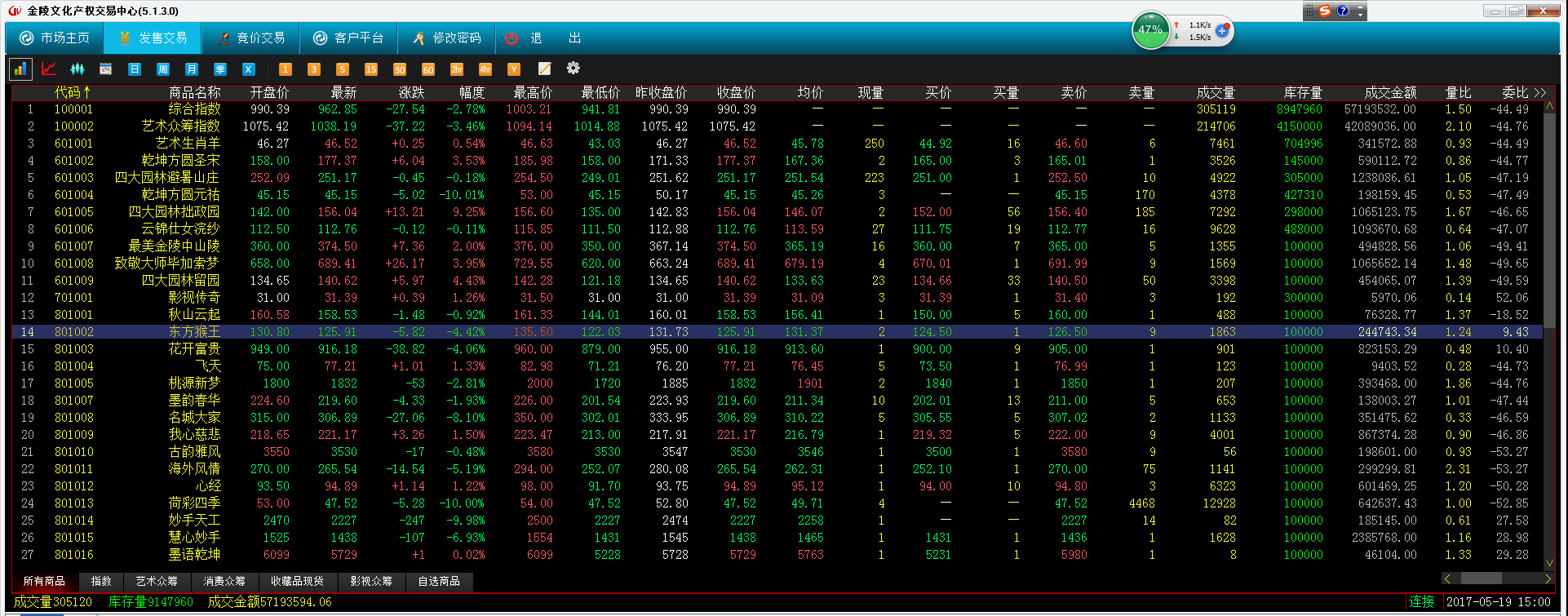Open the notepad edit icon
This screenshot has height=616, width=1568.
point(544,69)
